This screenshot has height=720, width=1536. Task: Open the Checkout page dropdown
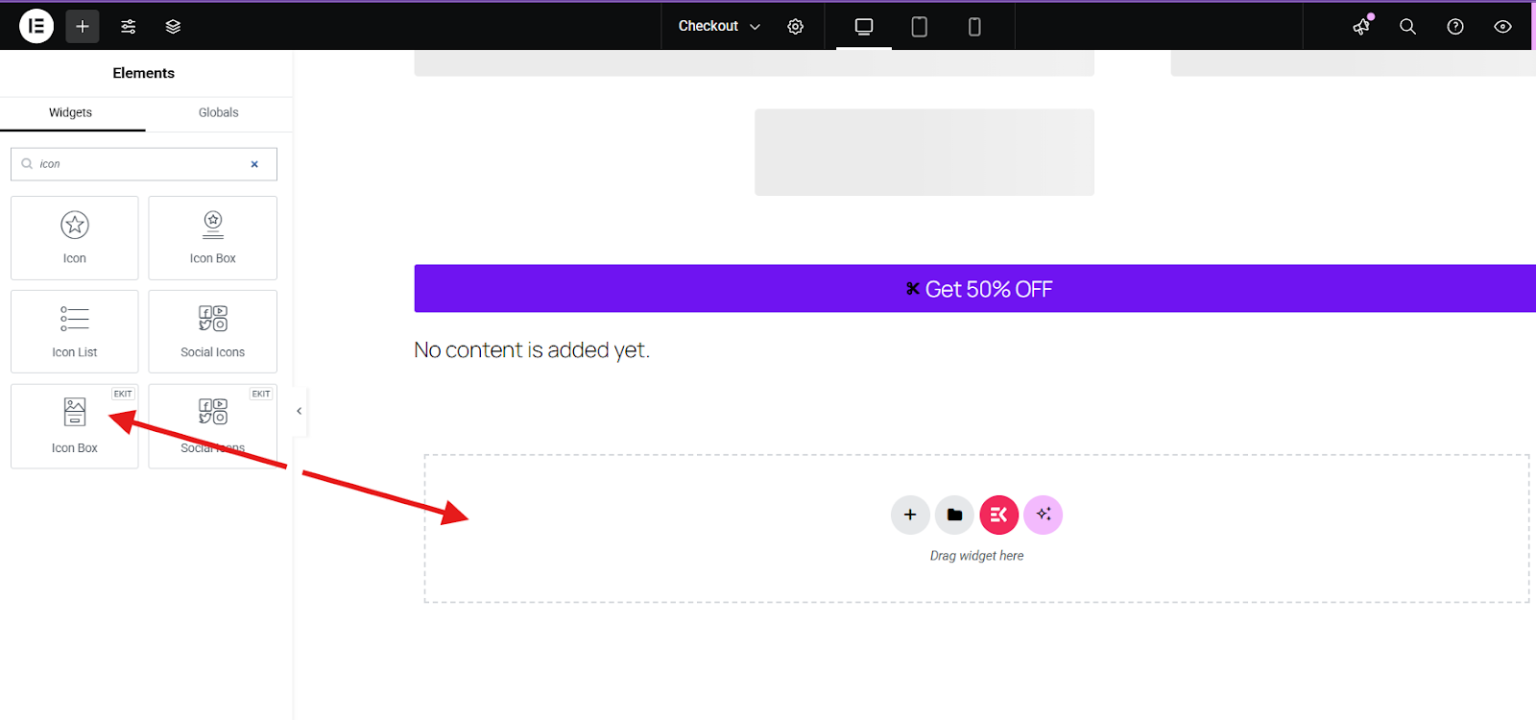click(x=717, y=26)
